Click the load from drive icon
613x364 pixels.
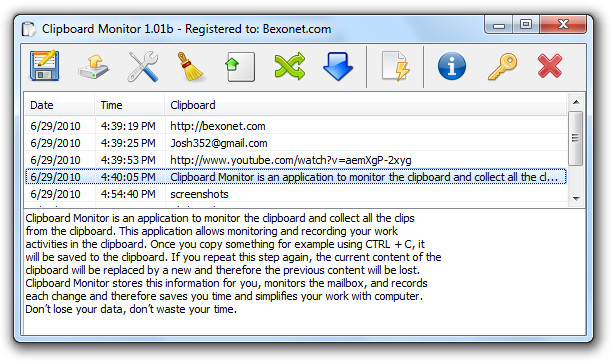coord(94,66)
